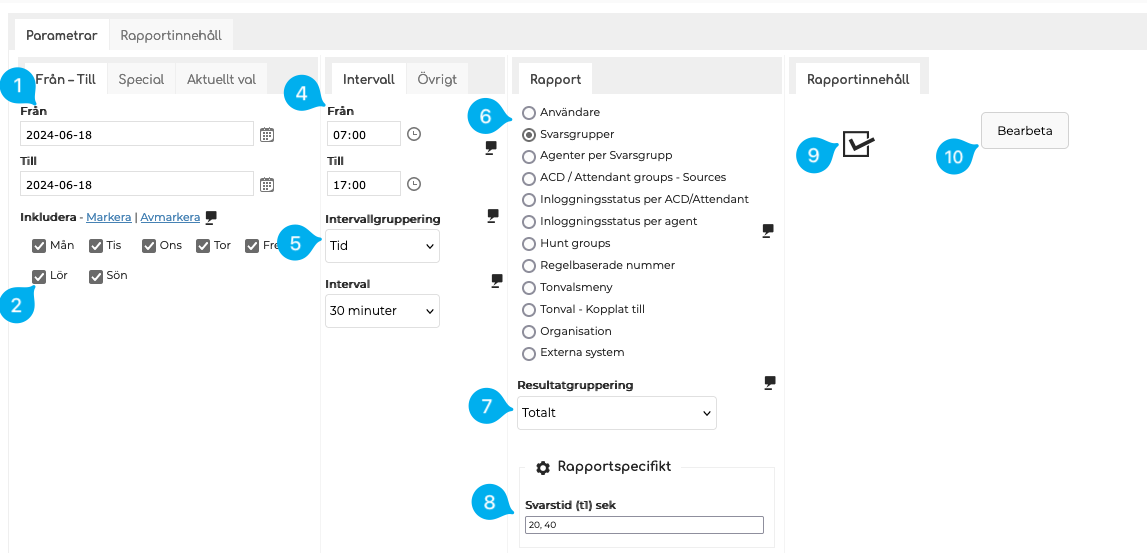Switch to the Special tab

(141, 79)
